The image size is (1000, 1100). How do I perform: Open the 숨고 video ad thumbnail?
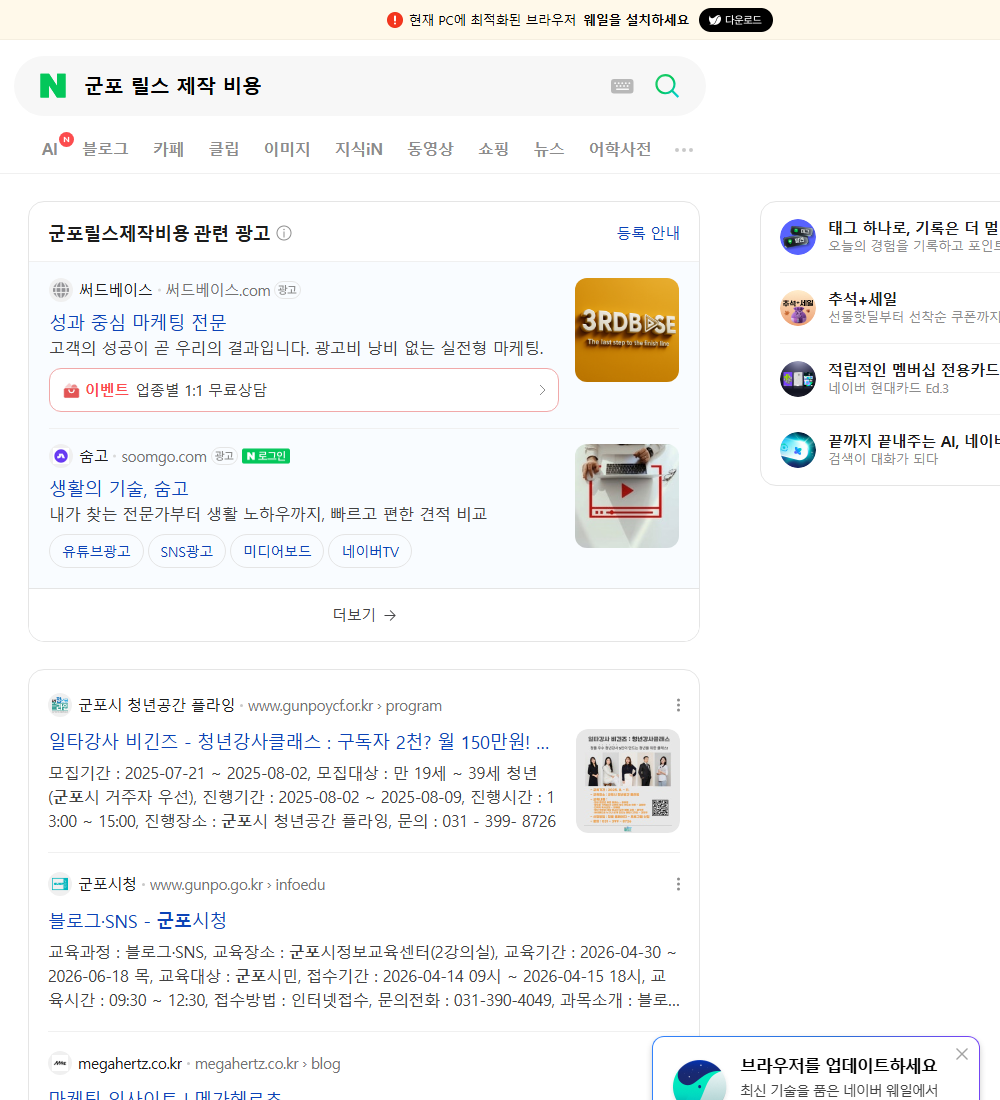tap(627, 496)
